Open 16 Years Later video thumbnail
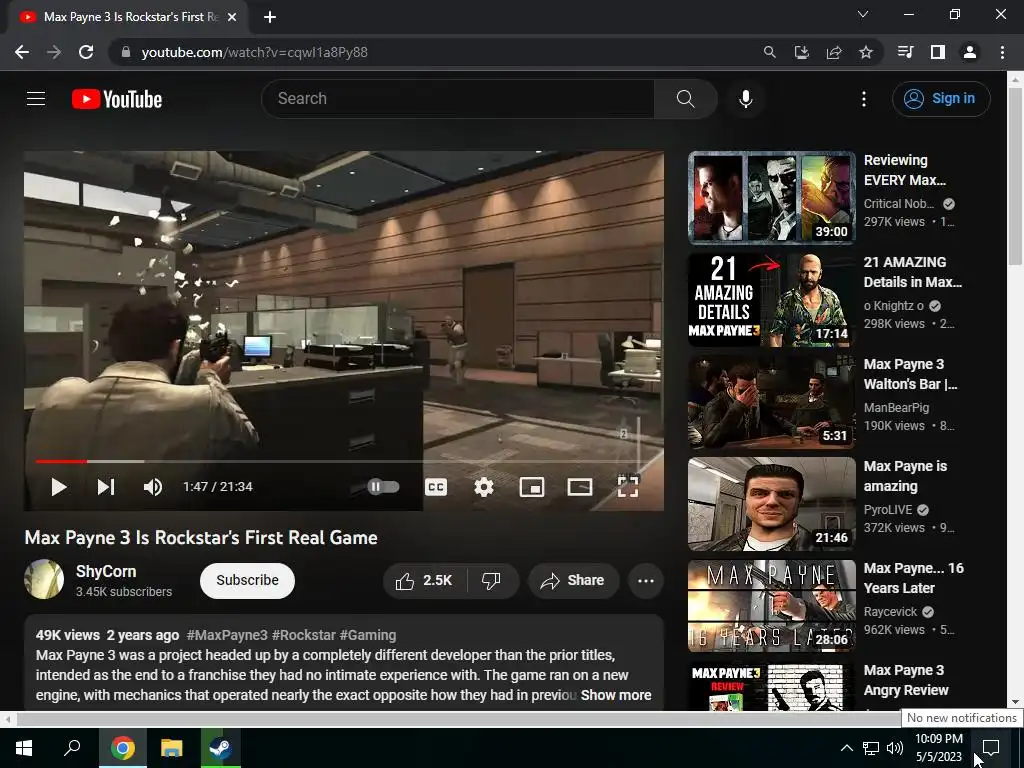This screenshot has width=1024, height=768. pyautogui.click(x=771, y=605)
